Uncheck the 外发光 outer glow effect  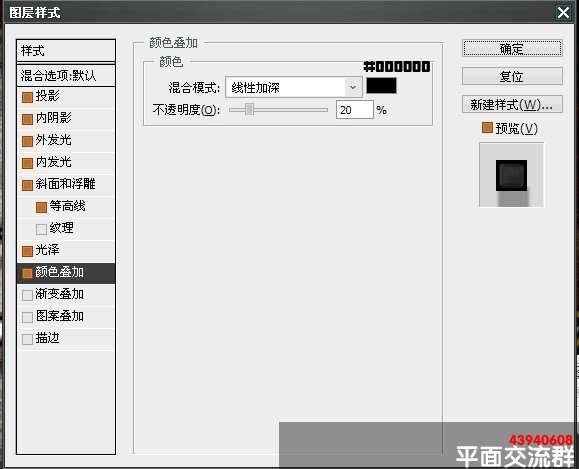(27, 141)
